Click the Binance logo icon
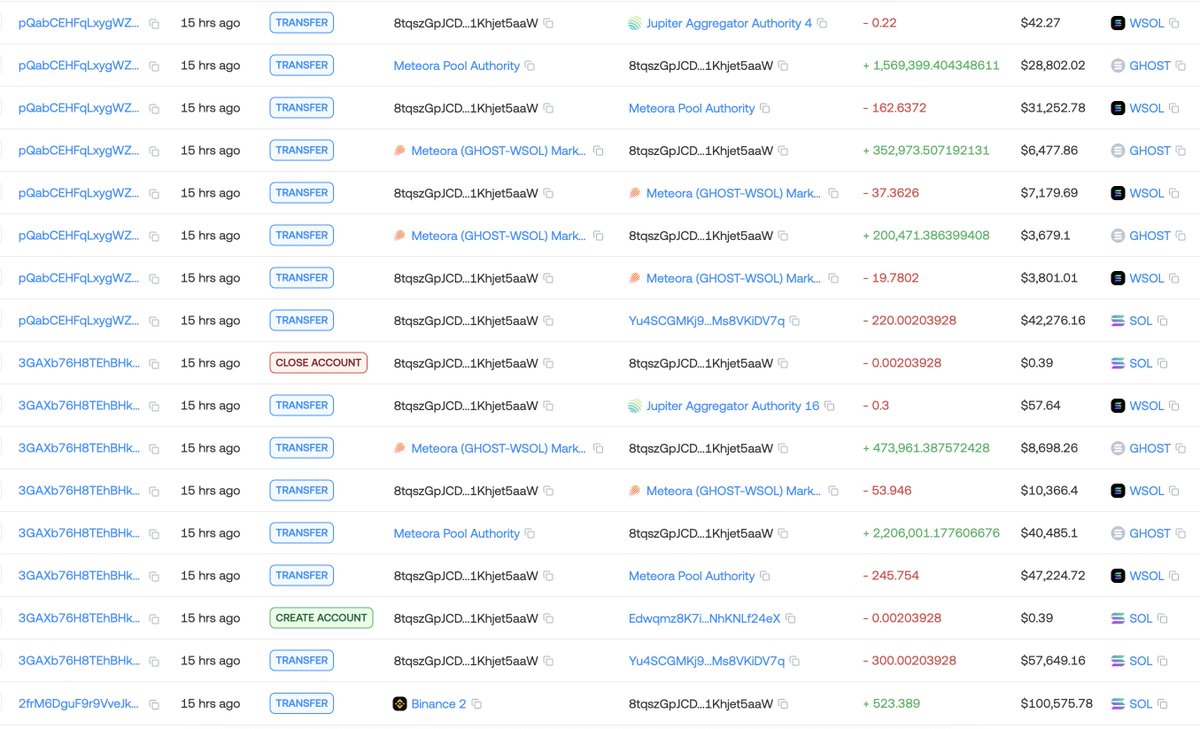Image resolution: width=1200 pixels, height=729 pixels. (400, 704)
